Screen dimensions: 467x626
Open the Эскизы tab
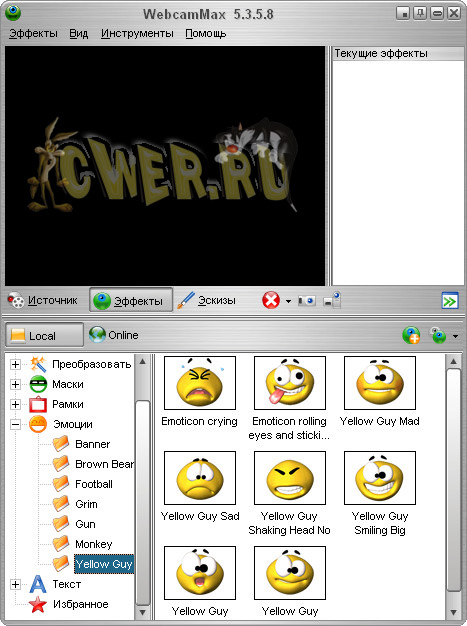(207, 300)
